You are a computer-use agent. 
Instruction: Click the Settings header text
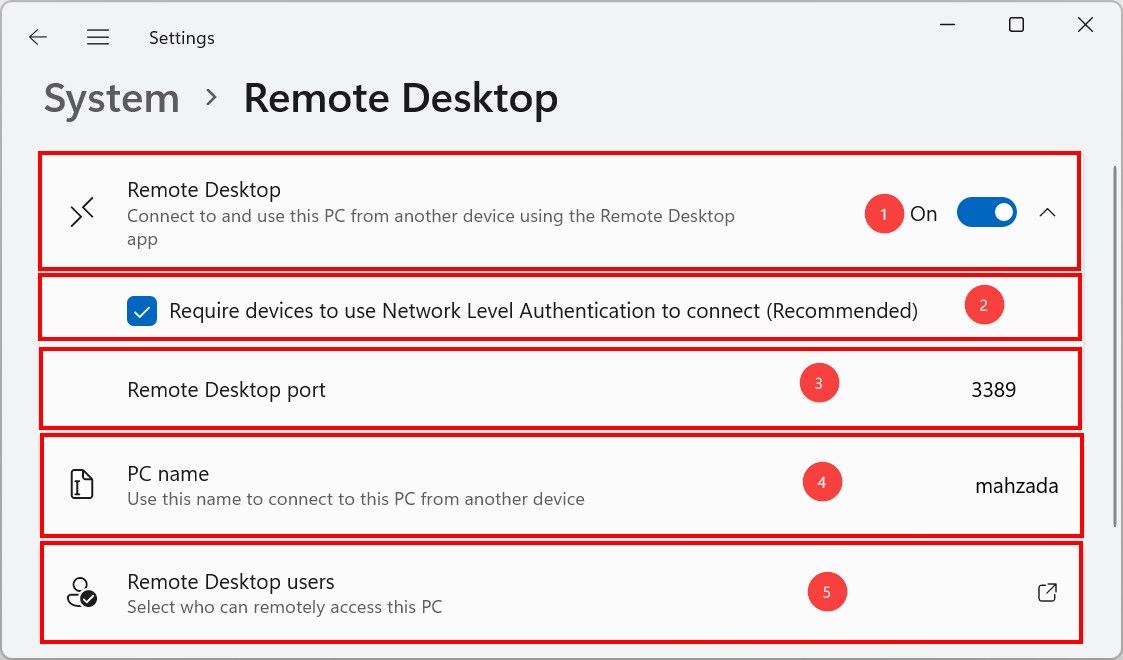point(181,37)
